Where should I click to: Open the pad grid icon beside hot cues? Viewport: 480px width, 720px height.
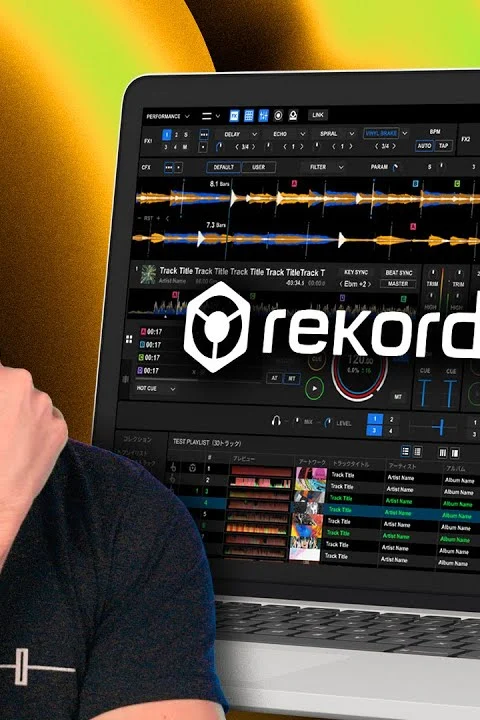[129, 339]
